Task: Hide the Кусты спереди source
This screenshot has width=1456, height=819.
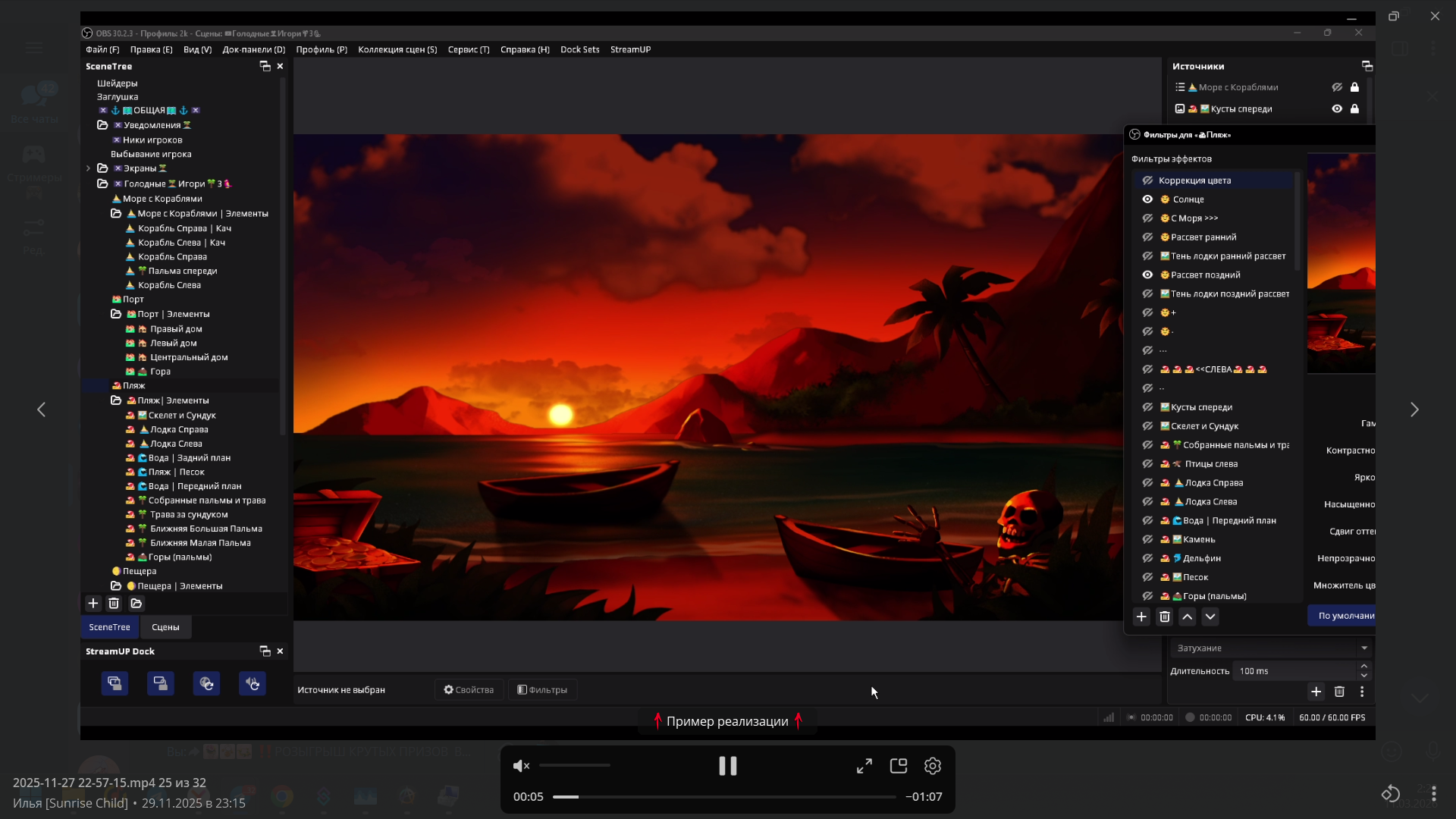Action: [1337, 108]
